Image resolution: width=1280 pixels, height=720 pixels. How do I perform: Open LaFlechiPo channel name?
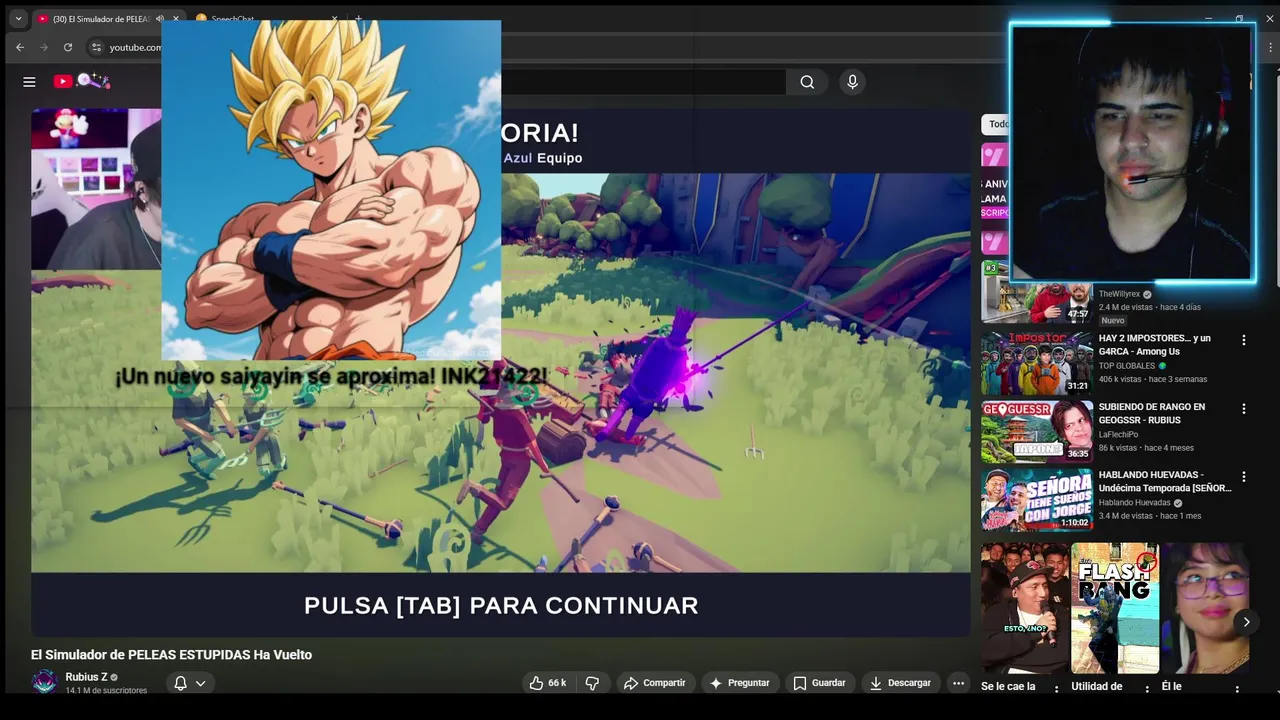coord(1120,434)
